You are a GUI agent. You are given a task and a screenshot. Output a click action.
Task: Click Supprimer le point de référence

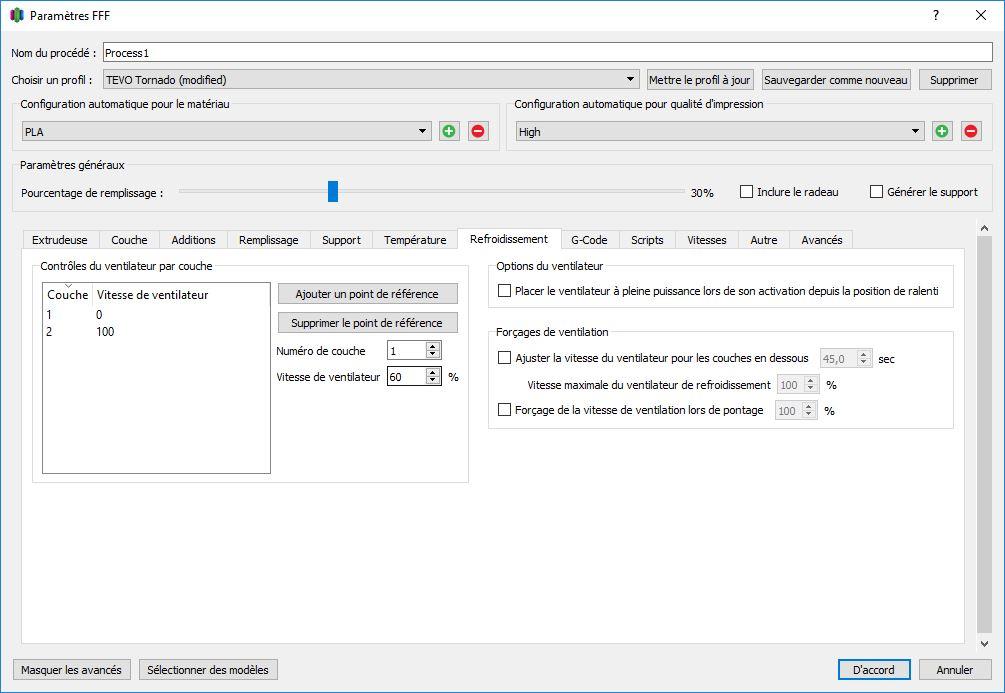pyautogui.click(x=367, y=322)
